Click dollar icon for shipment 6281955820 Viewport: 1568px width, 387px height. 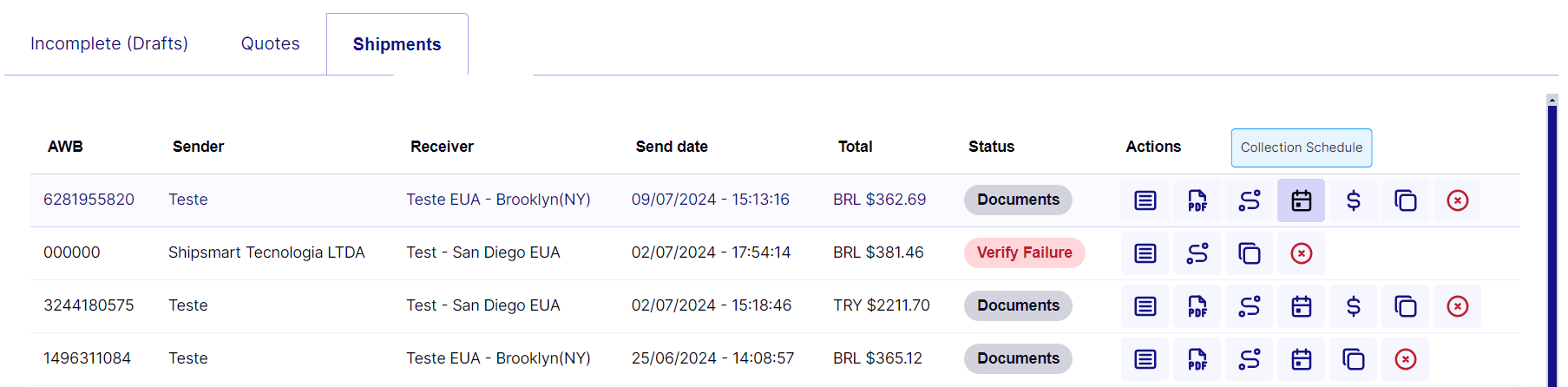[1353, 200]
